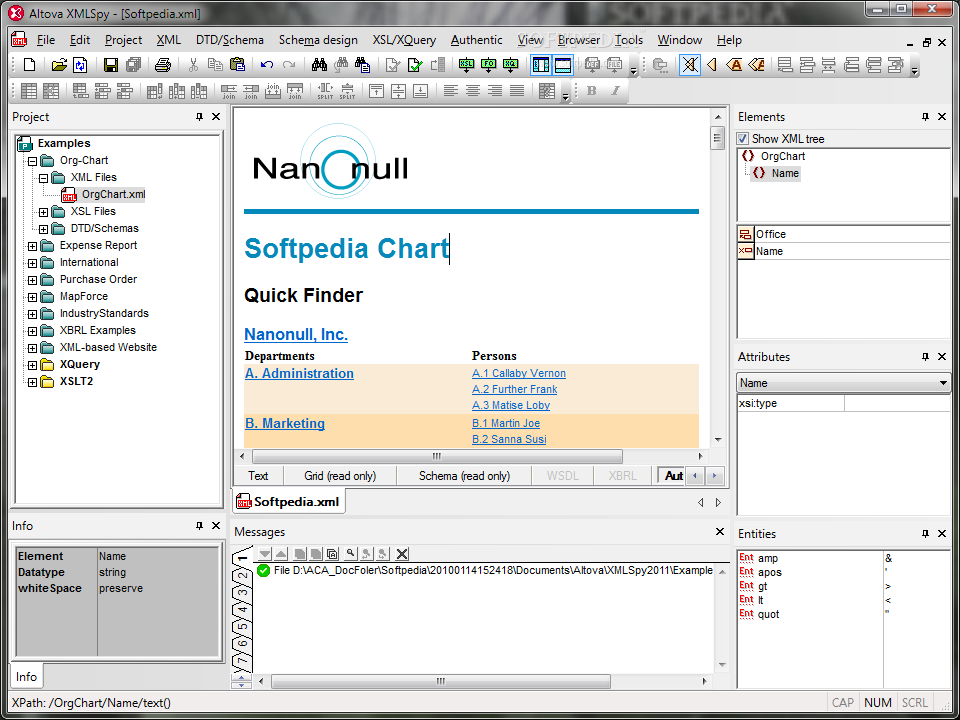This screenshot has height=720, width=960.
Task: Pin the Entities panel
Action: point(926,533)
